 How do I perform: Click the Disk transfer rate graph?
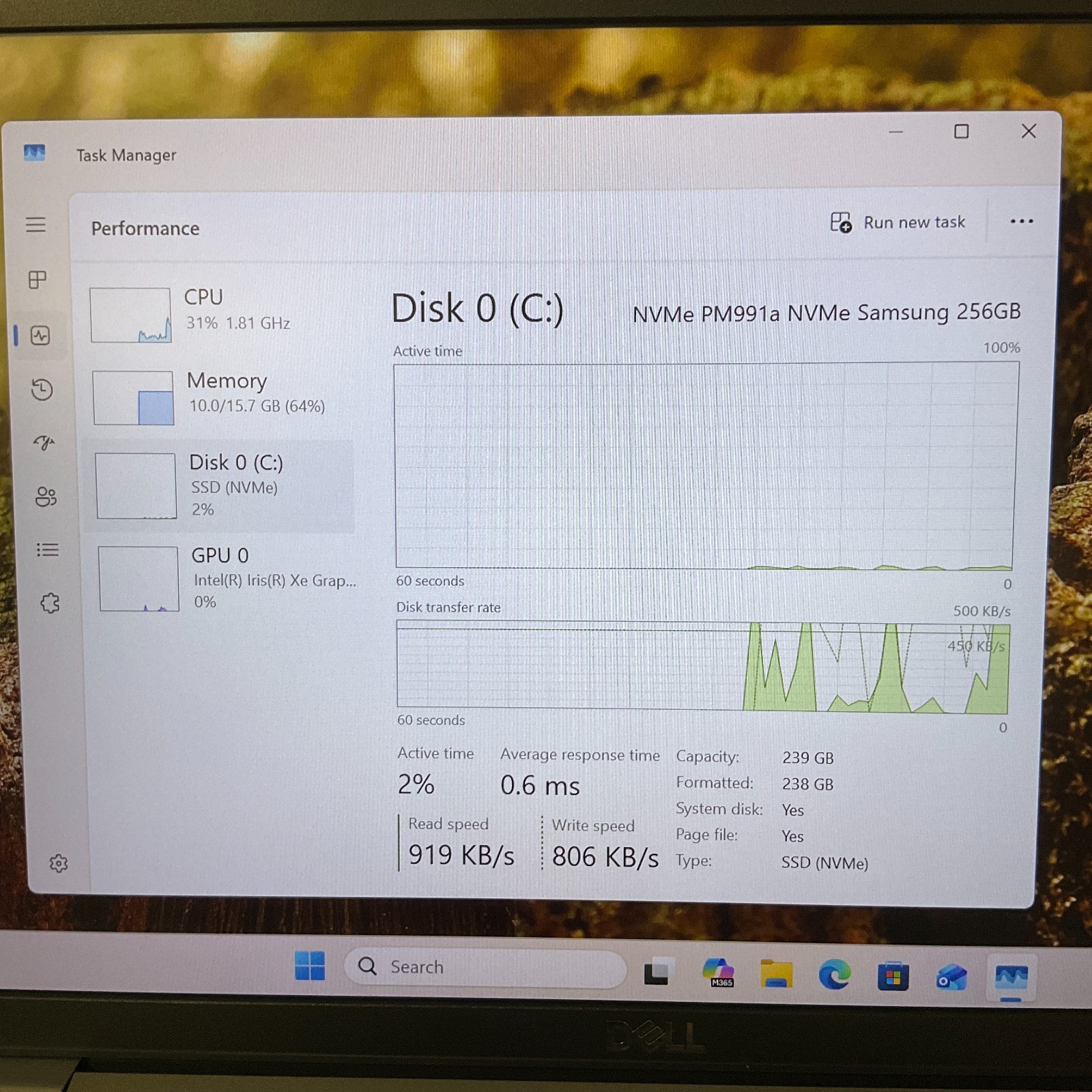(703, 667)
